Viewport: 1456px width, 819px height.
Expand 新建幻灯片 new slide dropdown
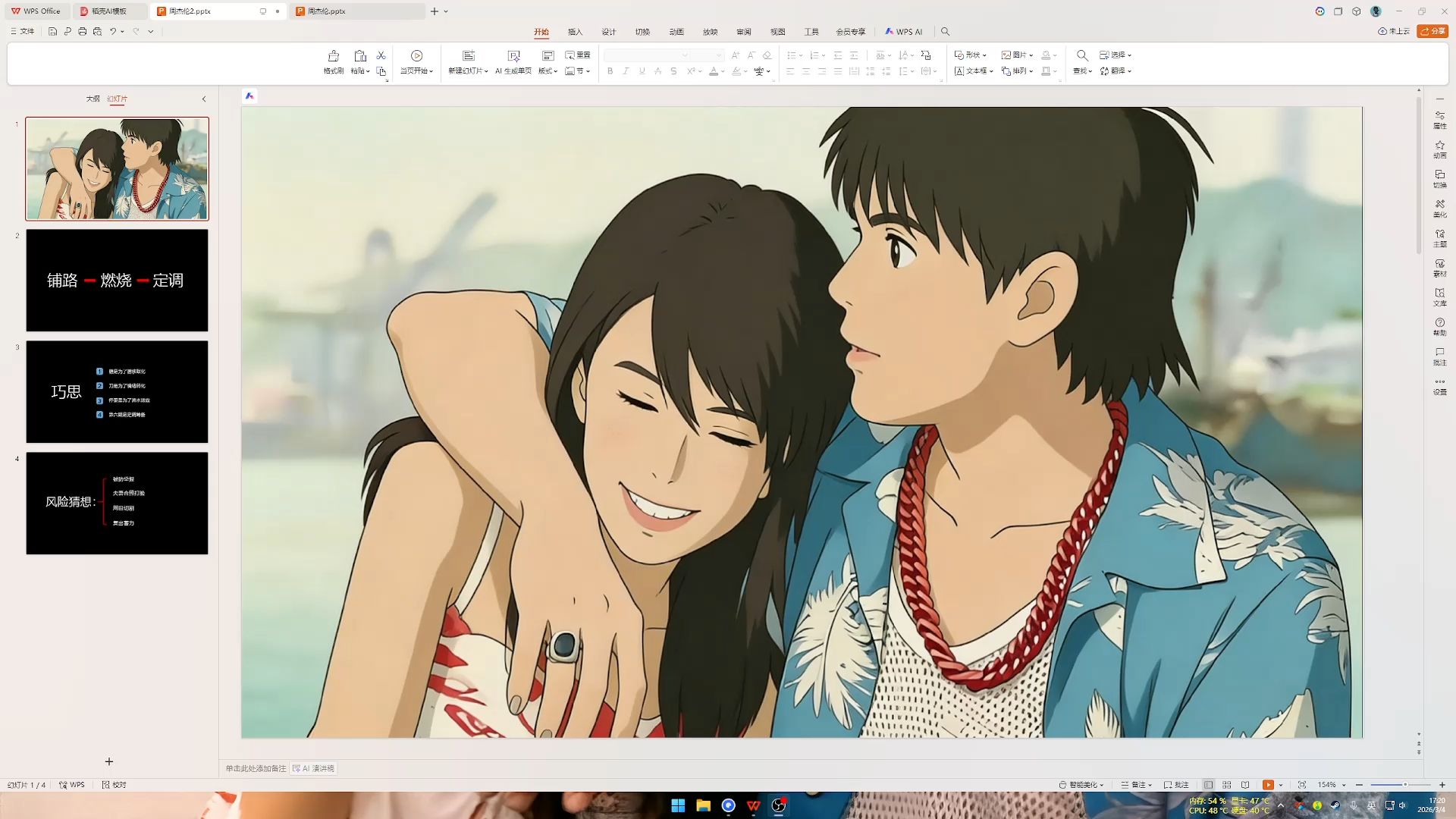(x=468, y=71)
